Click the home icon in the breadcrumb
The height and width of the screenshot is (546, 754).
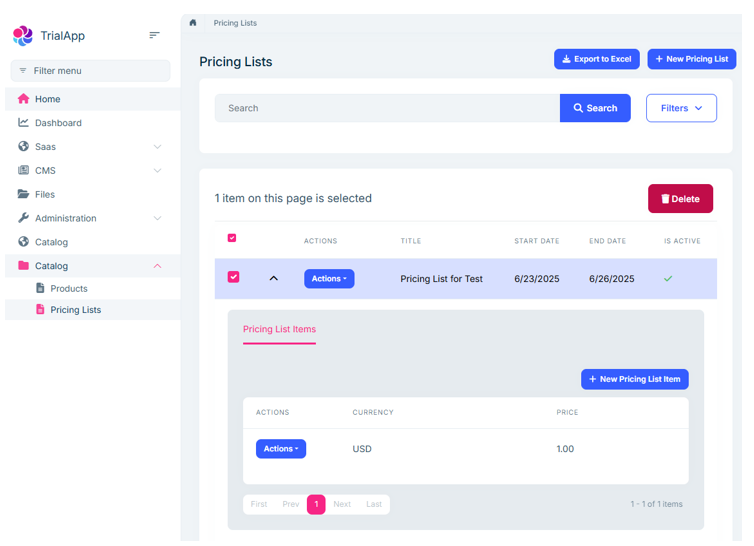[x=193, y=23]
